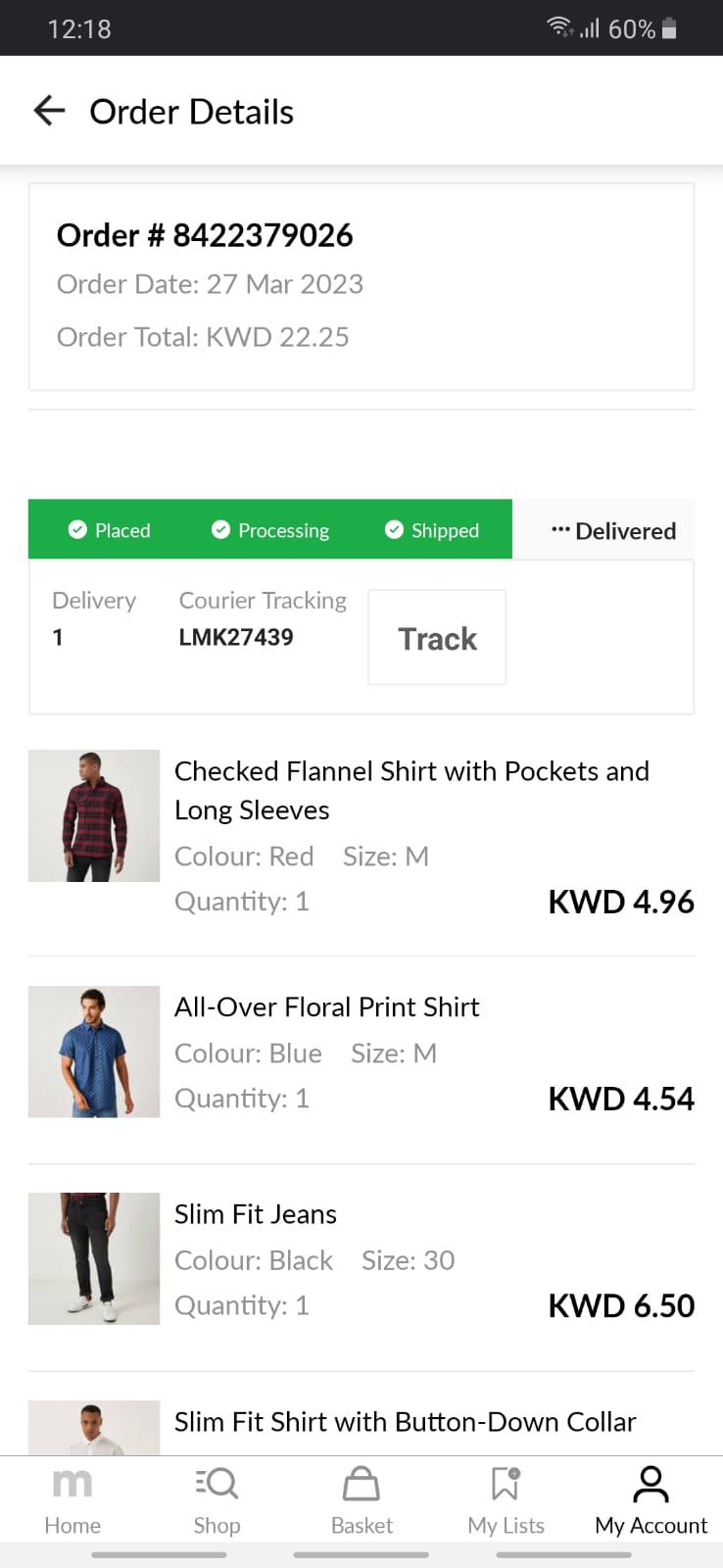This screenshot has height=1568, width=723.
Task: Open the Floral Print Shirt thumbnail
Action: [94, 1052]
